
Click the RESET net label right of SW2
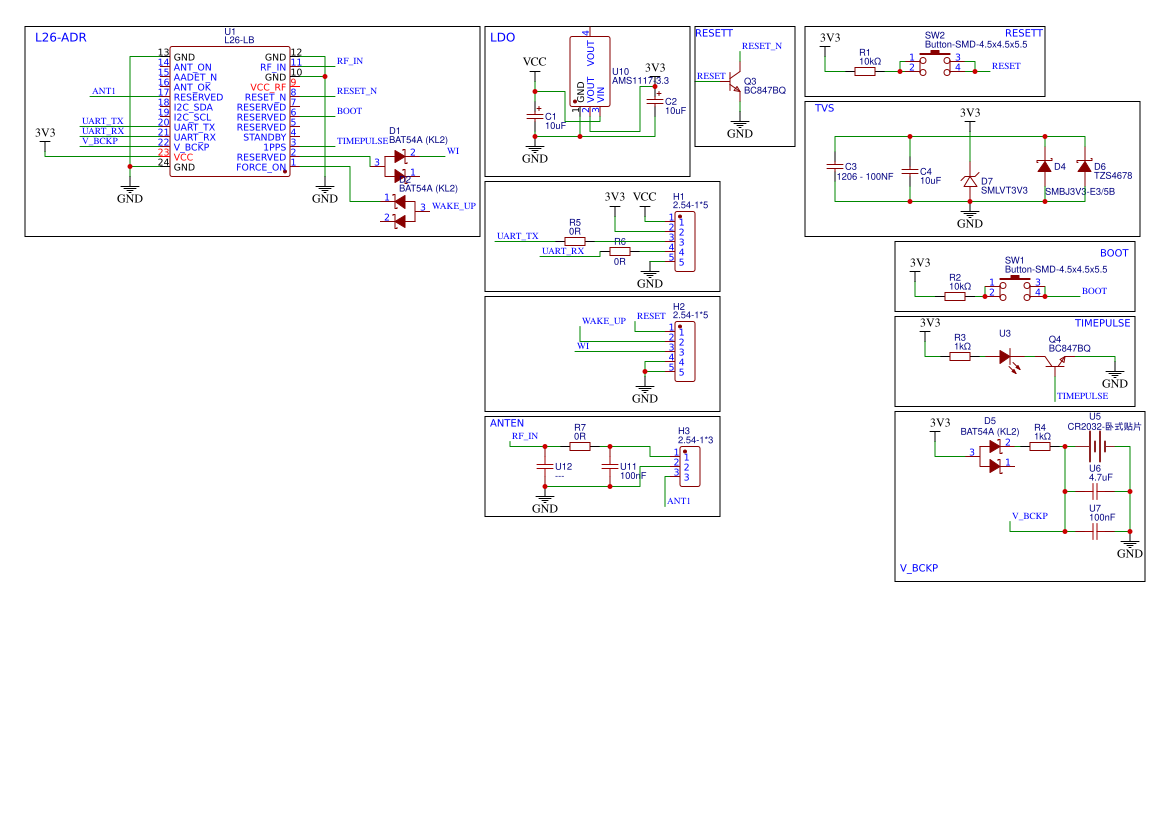[x=1006, y=66]
